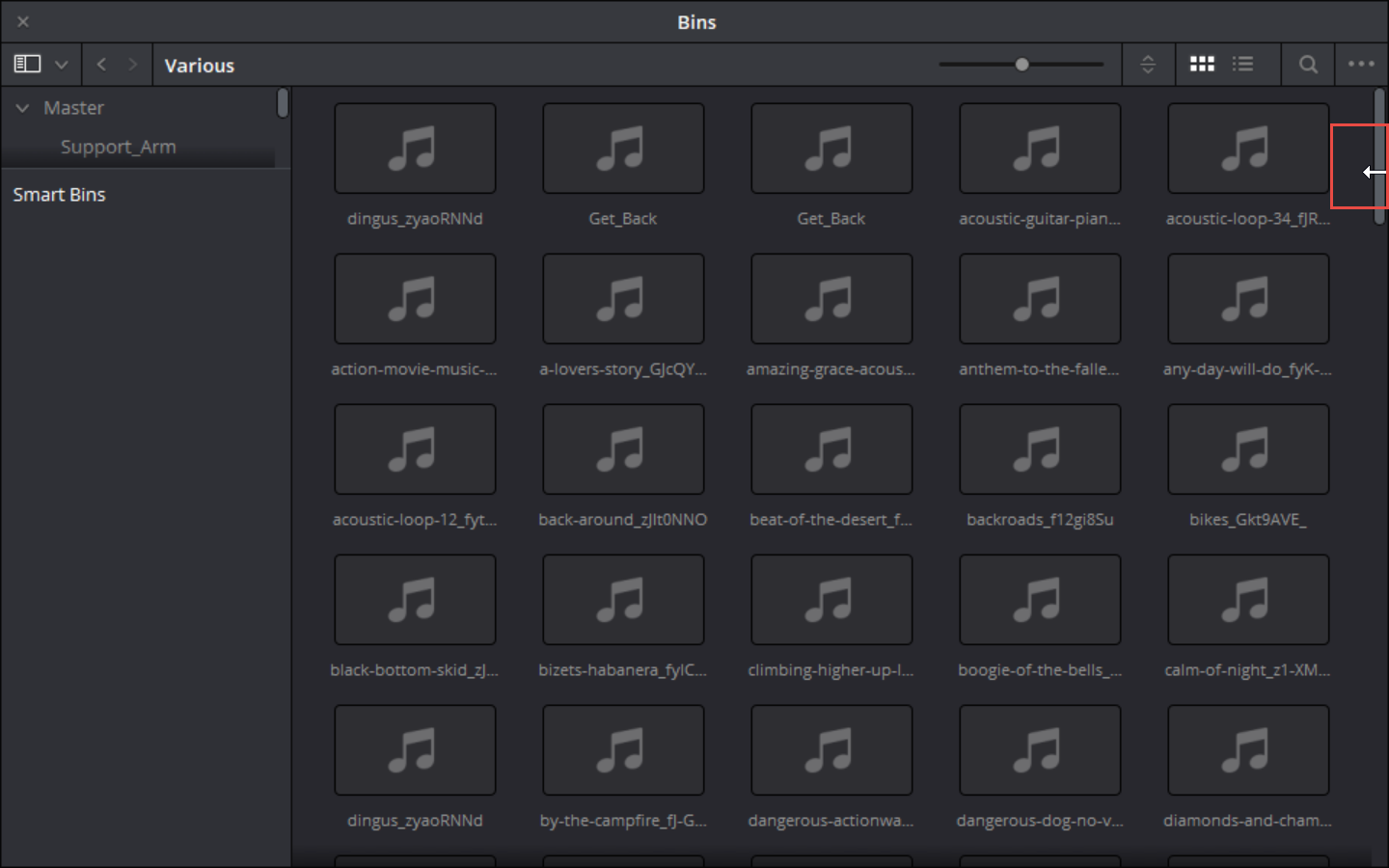The width and height of the screenshot is (1389, 868).
Task: Open the sort order menu
Action: coord(1148,65)
